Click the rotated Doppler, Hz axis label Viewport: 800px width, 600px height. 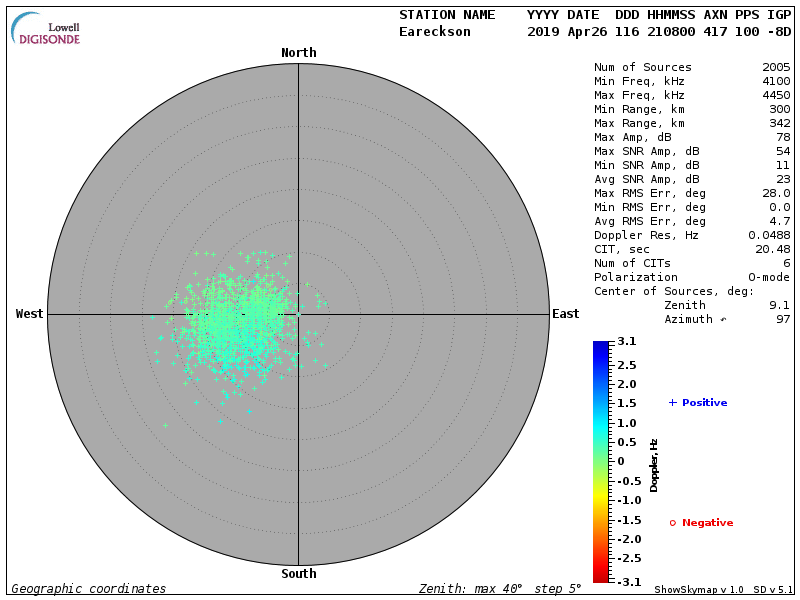[x=654, y=465]
